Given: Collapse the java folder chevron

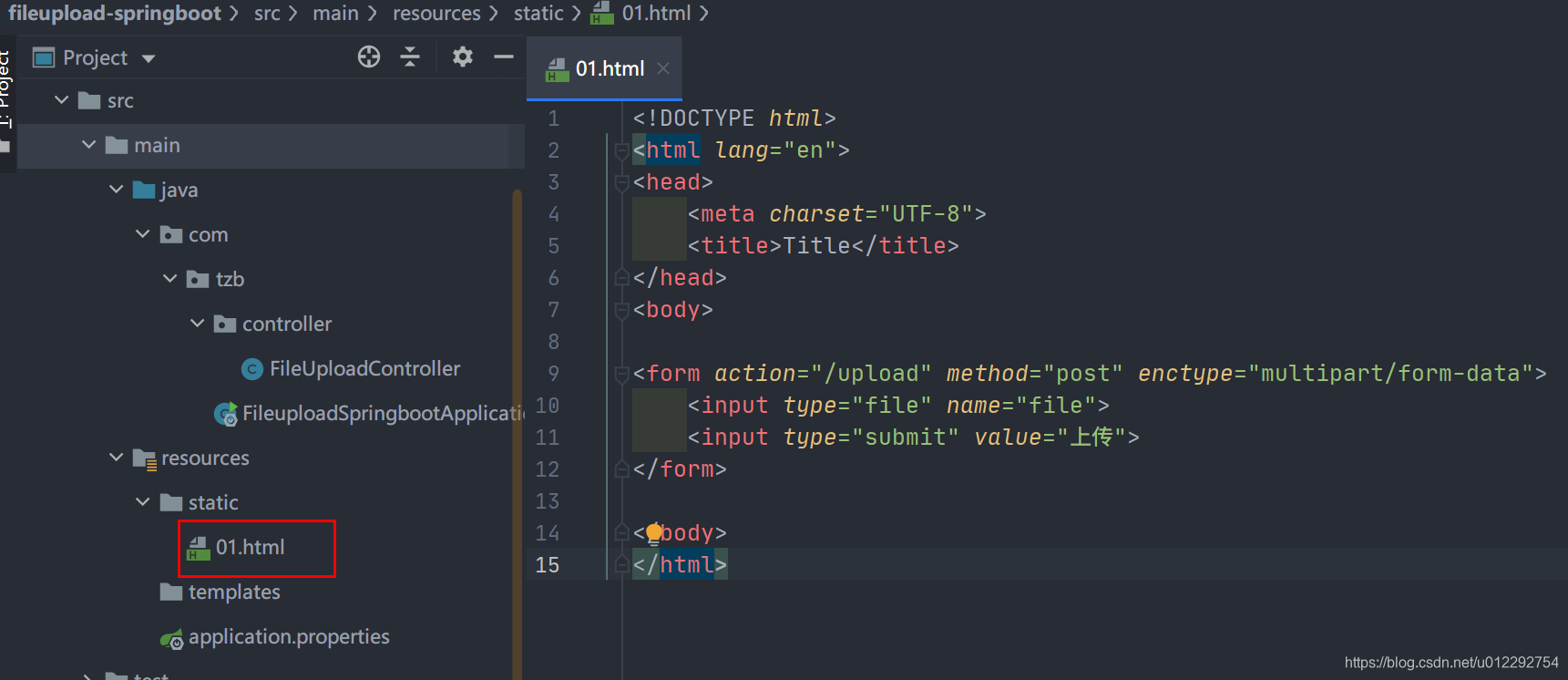Looking at the screenshot, I should 116,190.
